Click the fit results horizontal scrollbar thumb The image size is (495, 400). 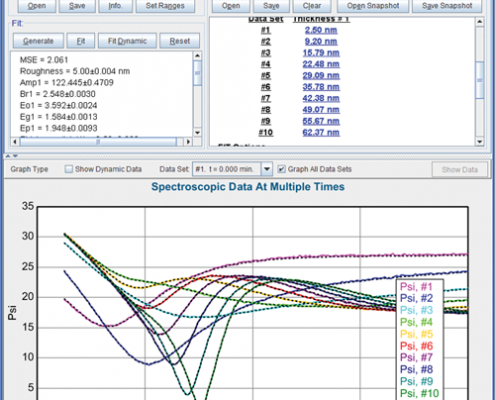tap(98, 142)
